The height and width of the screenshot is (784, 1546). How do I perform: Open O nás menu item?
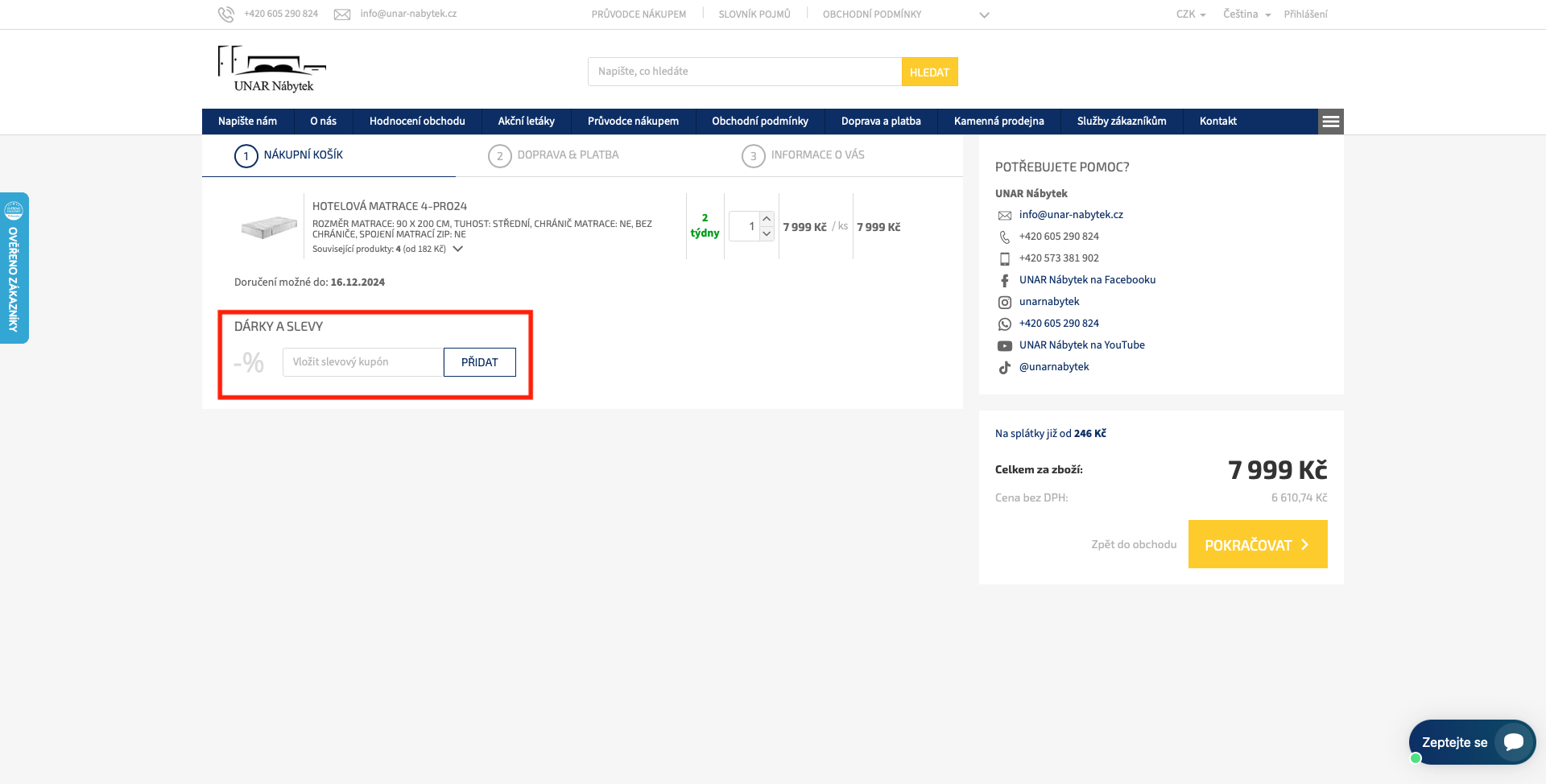coord(323,122)
